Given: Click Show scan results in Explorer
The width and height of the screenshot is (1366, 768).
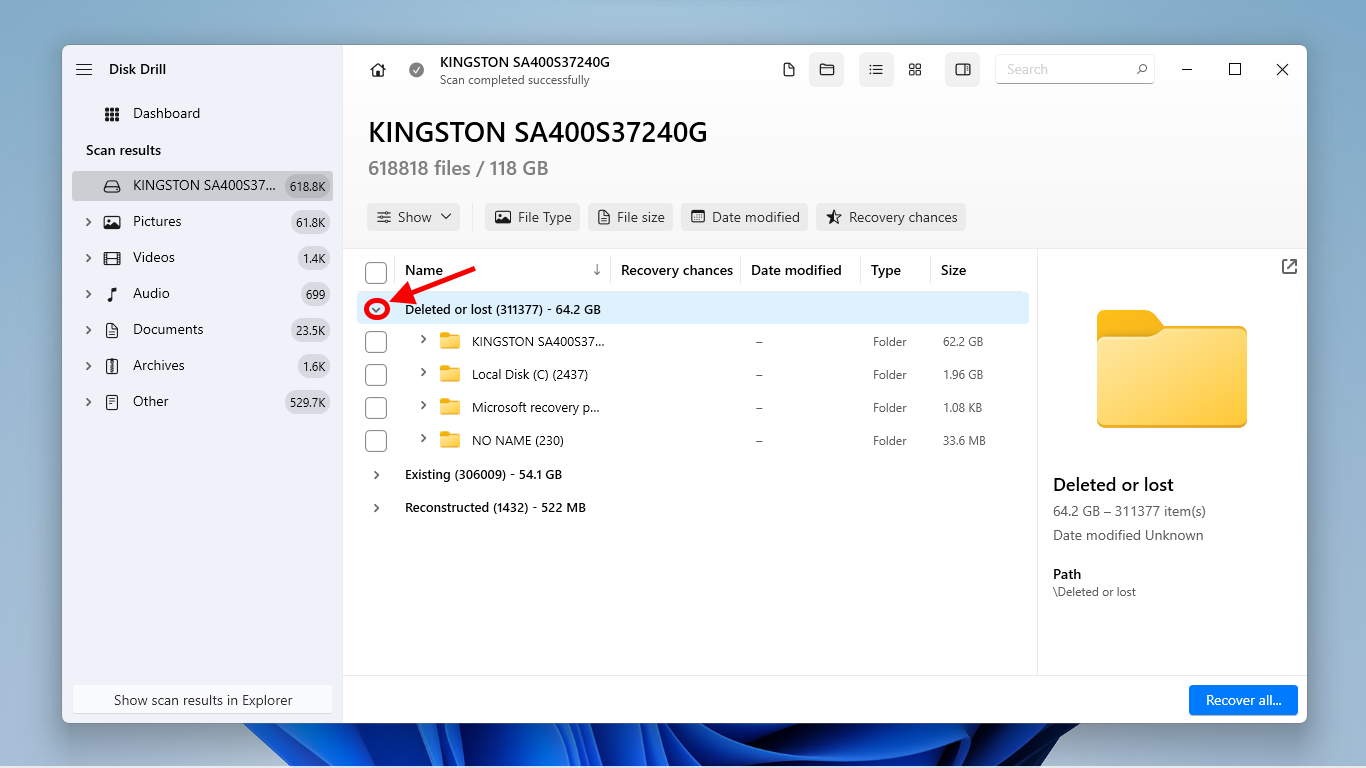Looking at the screenshot, I should [203, 700].
